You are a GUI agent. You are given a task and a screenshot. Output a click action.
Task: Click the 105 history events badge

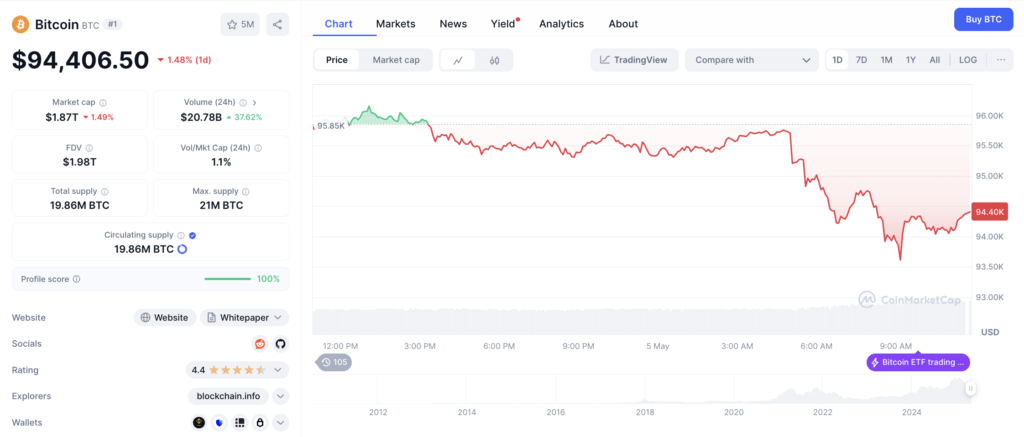click(x=334, y=362)
